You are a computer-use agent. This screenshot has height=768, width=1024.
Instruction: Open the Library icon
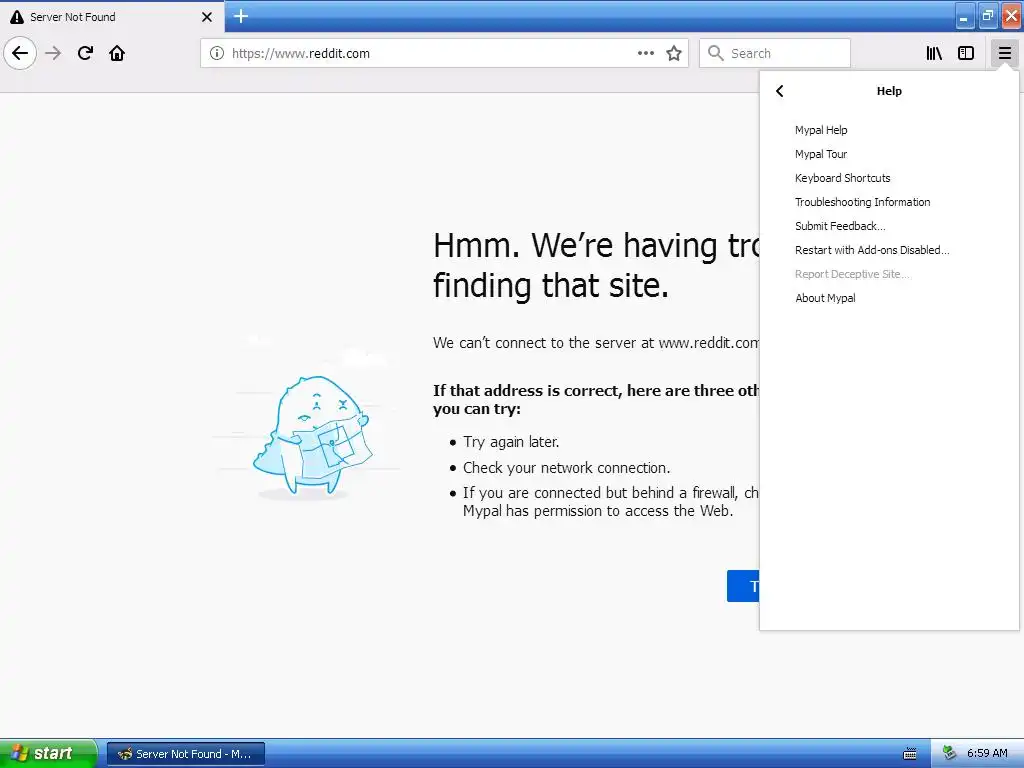pos(934,53)
